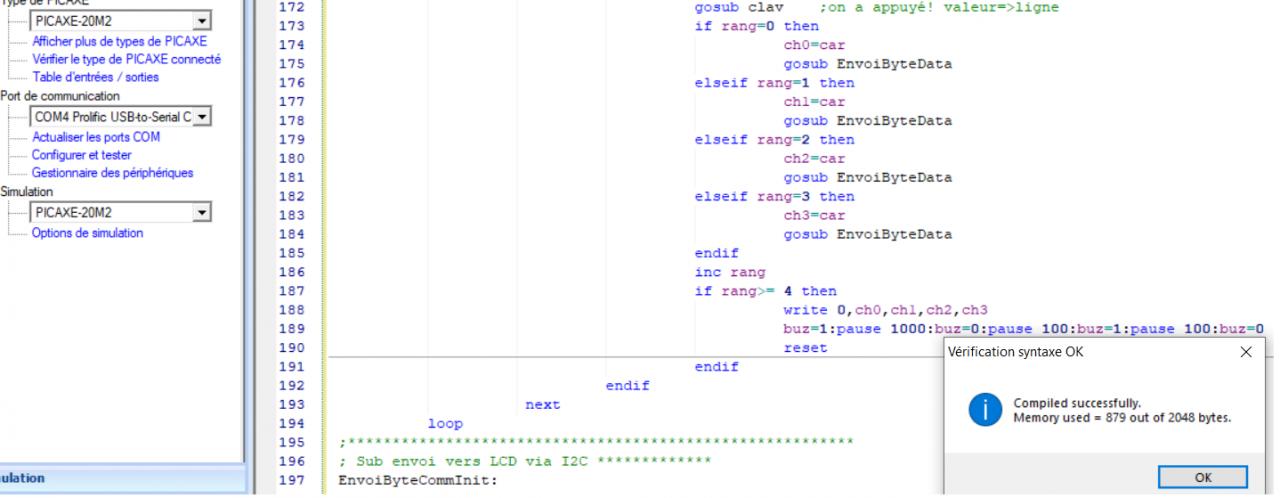Click the 'next' code line
This screenshot has height=498, width=1280.
pyautogui.click(x=543, y=406)
